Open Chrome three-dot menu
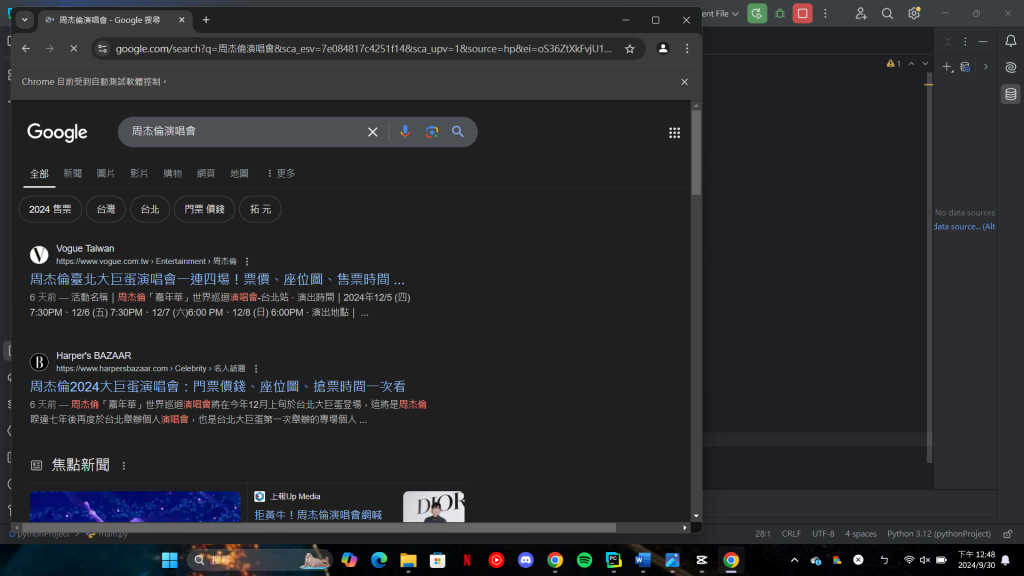 point(687,48)
